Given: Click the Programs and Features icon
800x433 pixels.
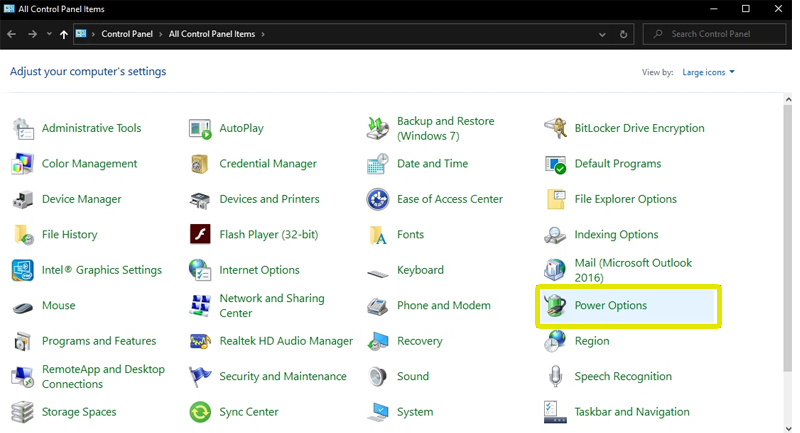Looking at the screenshot, I should pyautogui.click(x=23, y=341).
